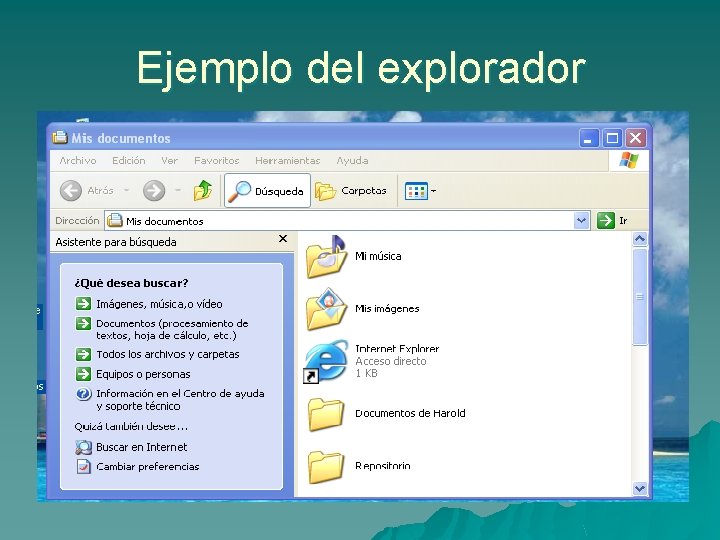Viewport: 720px width, 540px height.
Task: Maximize the Mis documentos window
Action: tap(612, 138)
